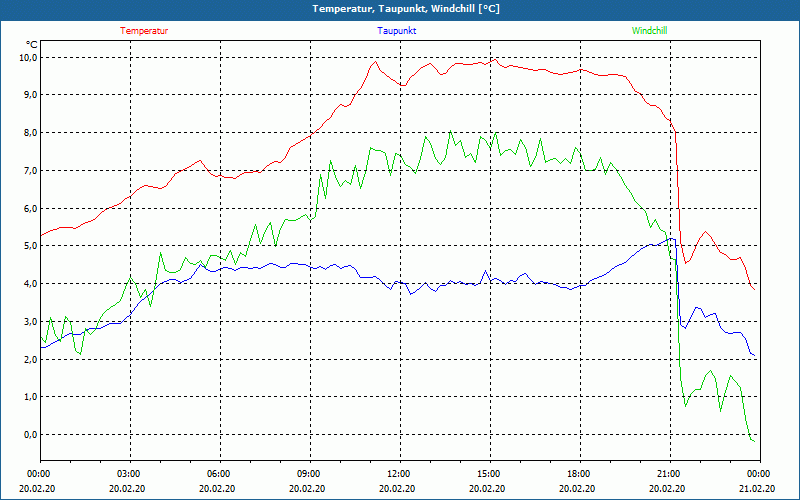Click the '4,0' y-axis value
The height and width of the screenshot is (500, 800).
click(31, 284)
